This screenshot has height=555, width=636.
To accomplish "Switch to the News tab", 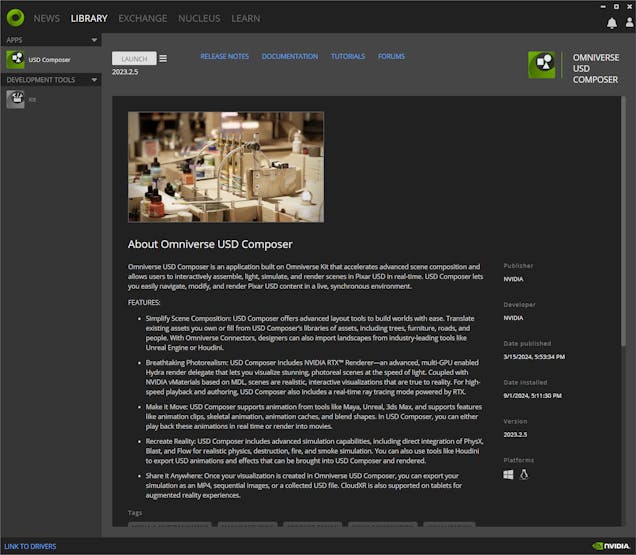I will click(46, 19).
